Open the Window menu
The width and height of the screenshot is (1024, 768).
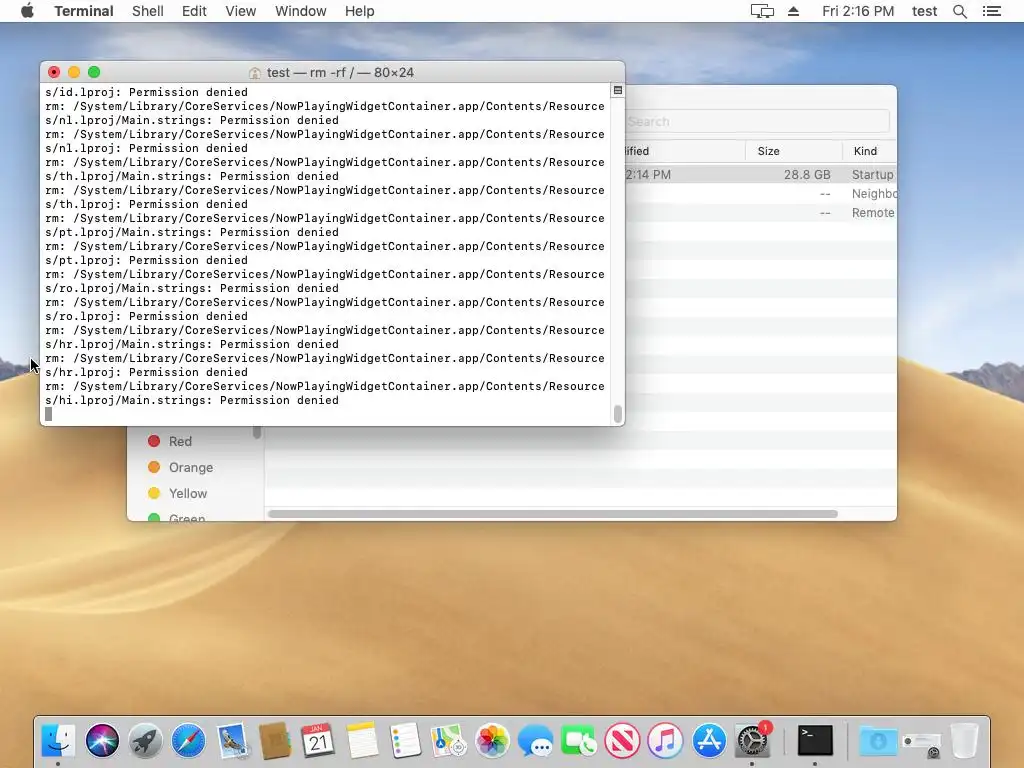[300, 11]
